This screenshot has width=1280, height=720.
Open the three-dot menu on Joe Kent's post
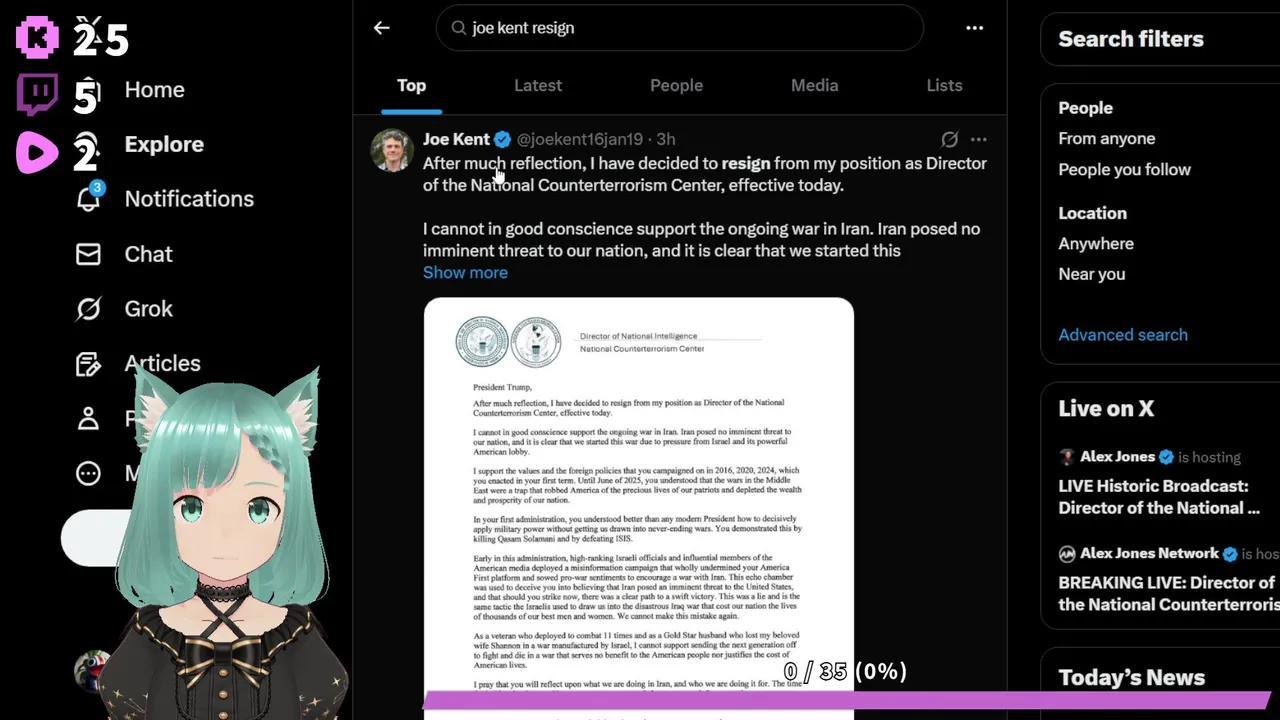tap(979, 139)
